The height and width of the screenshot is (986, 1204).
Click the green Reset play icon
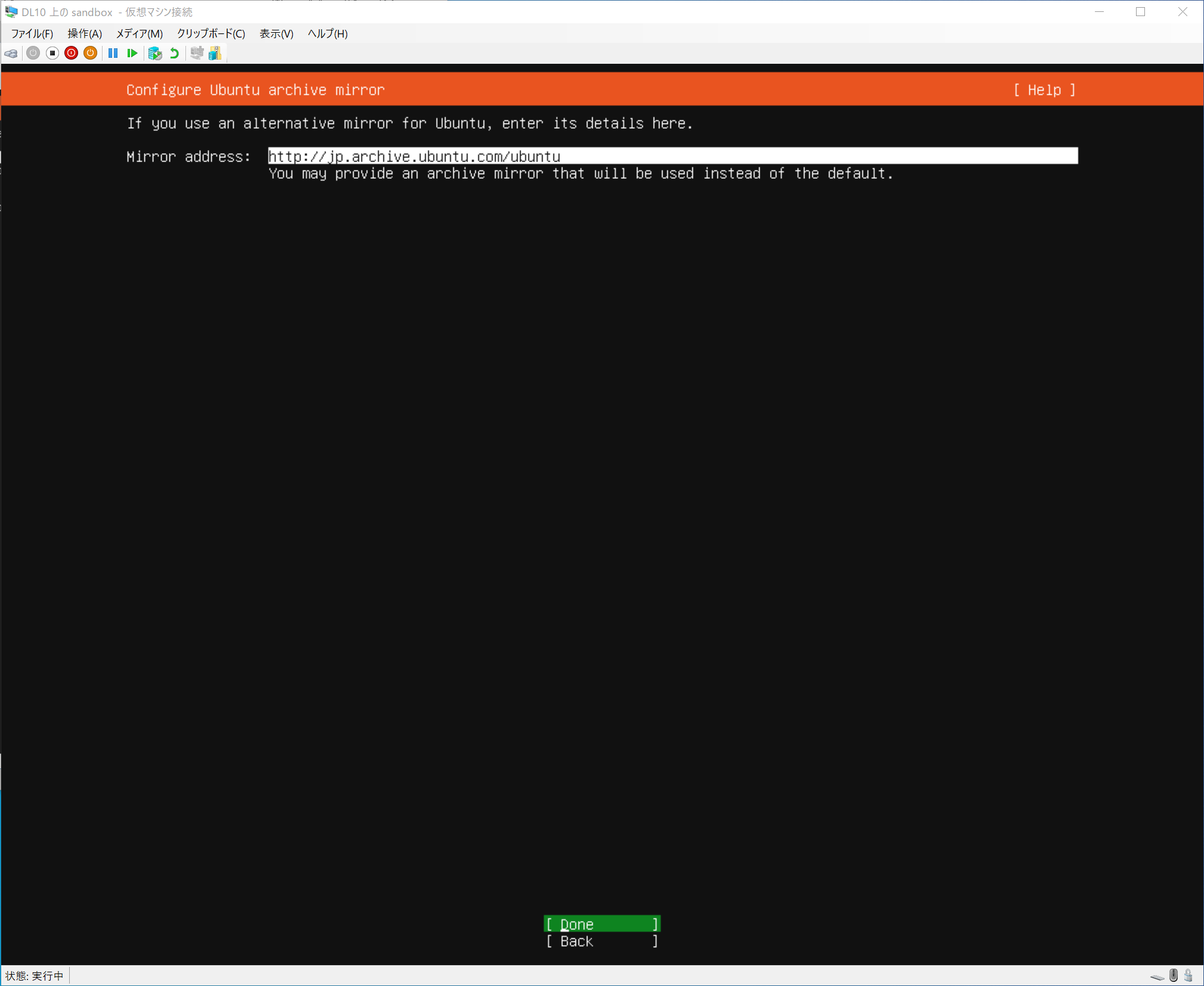click(132, 54)
